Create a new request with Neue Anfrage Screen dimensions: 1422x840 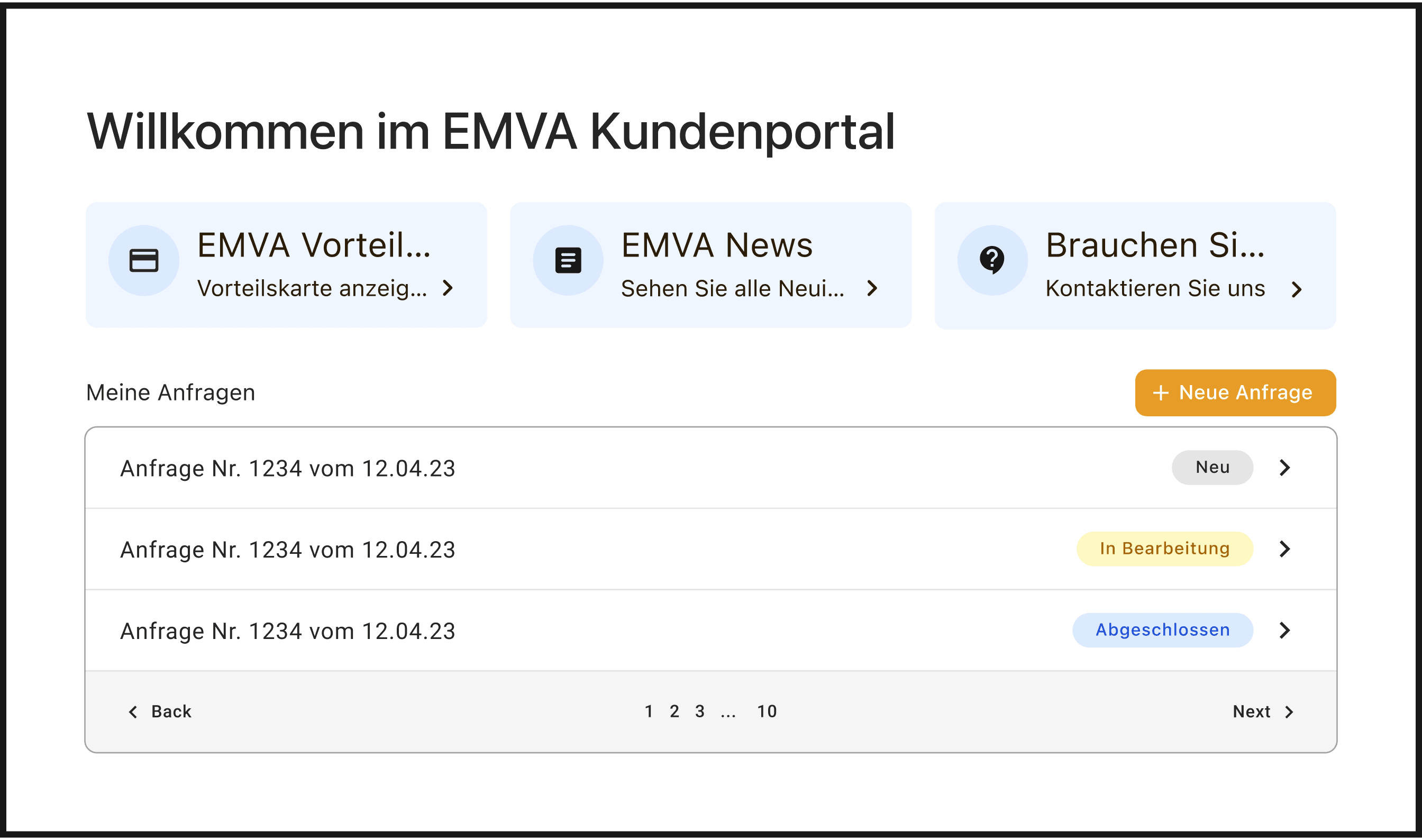tap(1235, 393)
